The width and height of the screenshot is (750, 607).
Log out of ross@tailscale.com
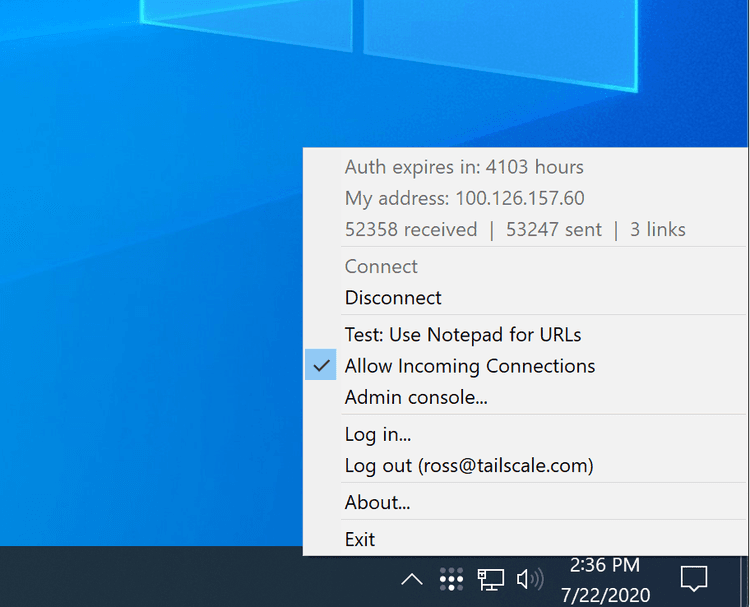point(468,466)
